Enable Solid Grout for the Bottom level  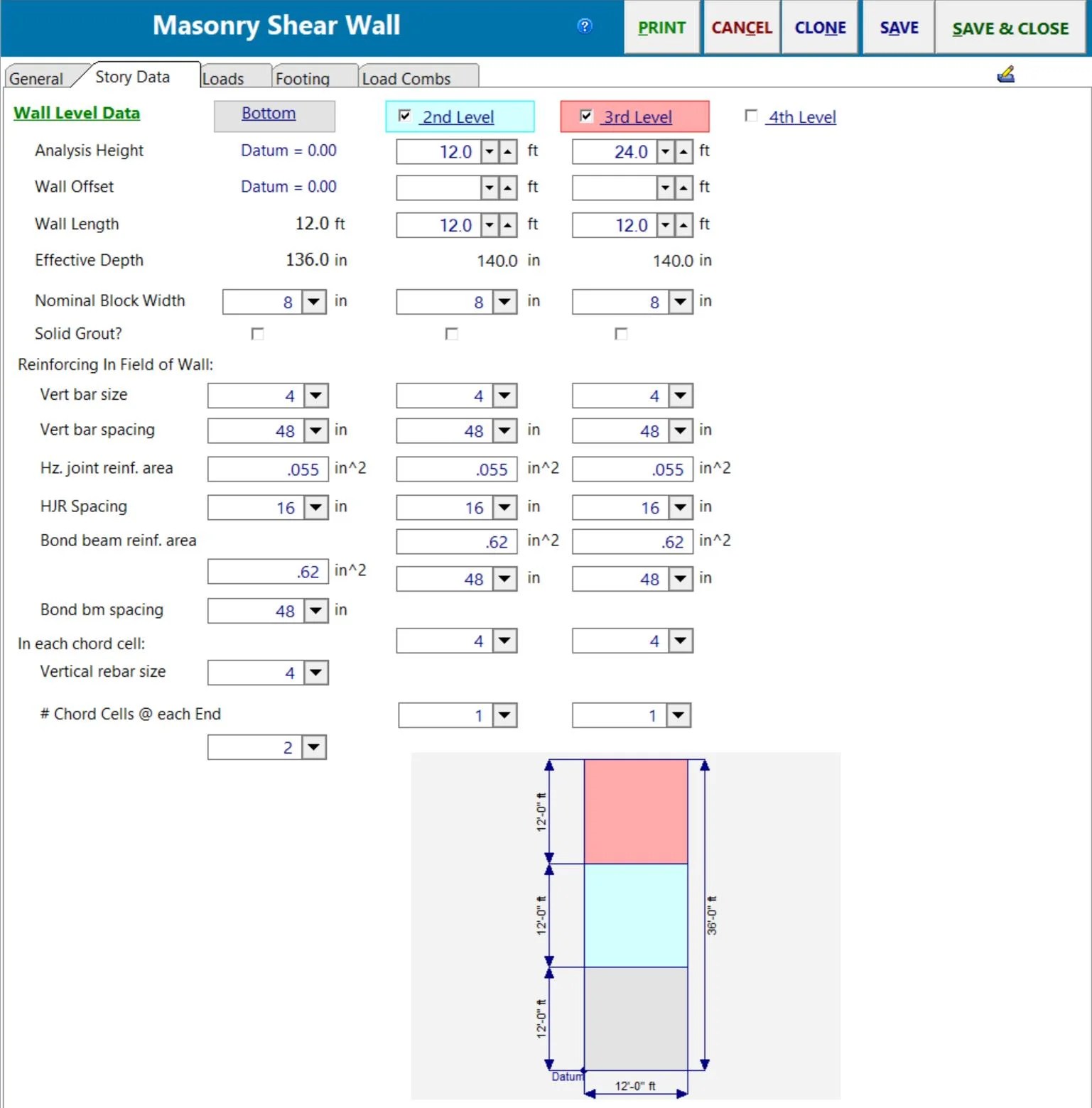[x=257, y=333]
